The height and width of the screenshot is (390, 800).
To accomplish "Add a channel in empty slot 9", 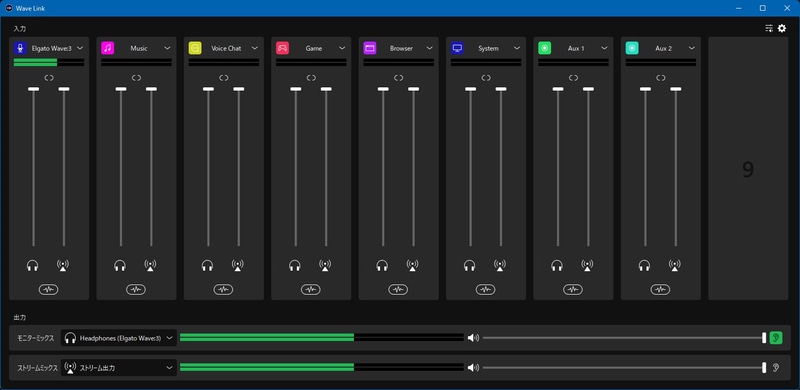I will 748,168.
